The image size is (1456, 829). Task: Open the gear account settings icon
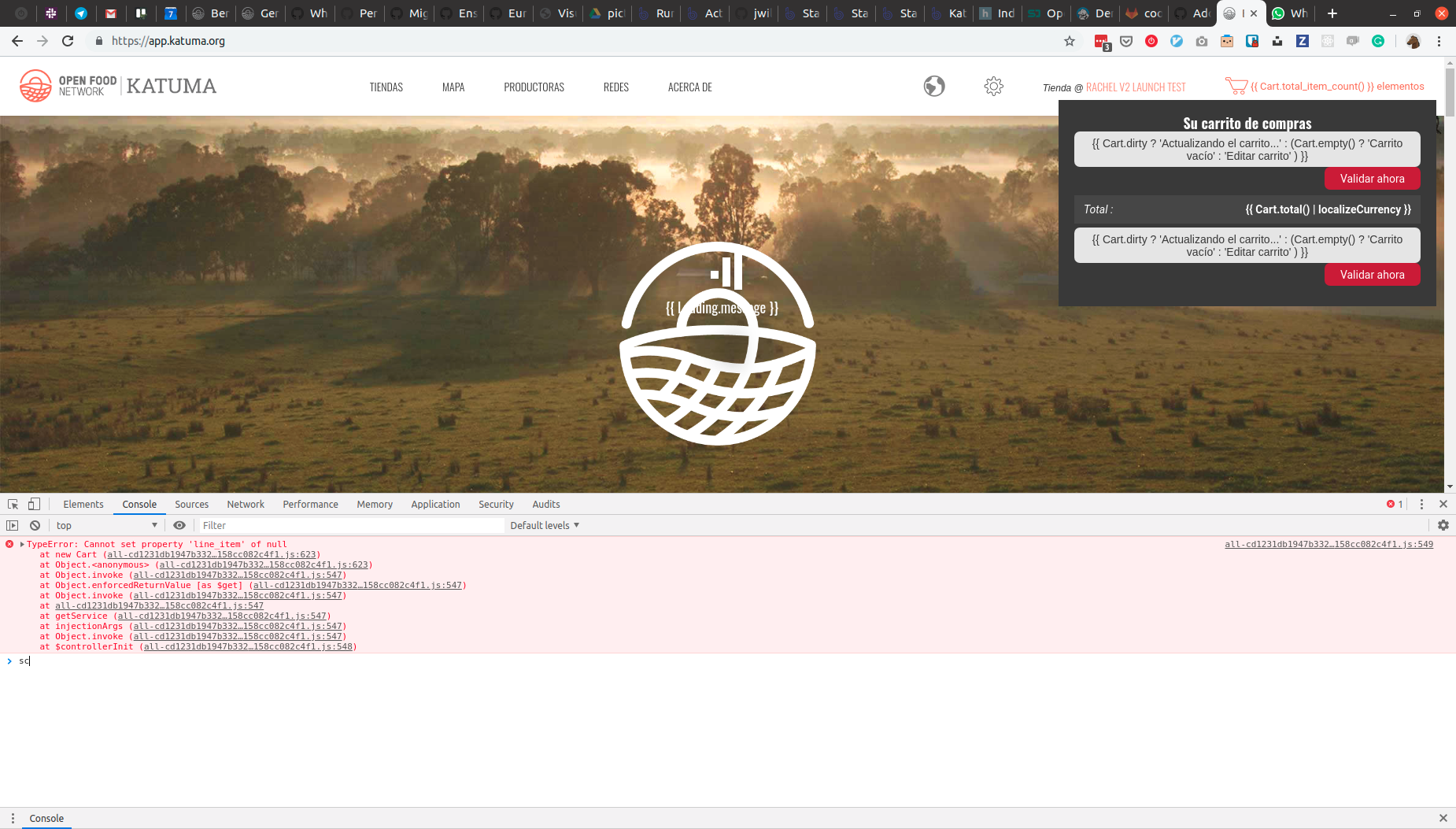tap(994, 86)
